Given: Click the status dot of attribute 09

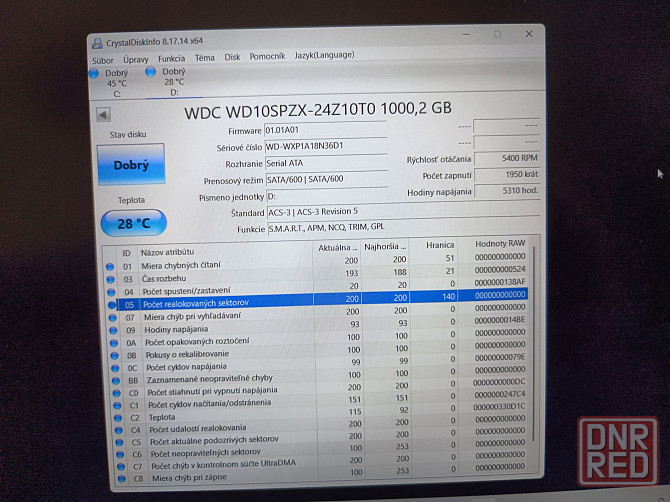Looking at the screenshot, I should (113, 330).
